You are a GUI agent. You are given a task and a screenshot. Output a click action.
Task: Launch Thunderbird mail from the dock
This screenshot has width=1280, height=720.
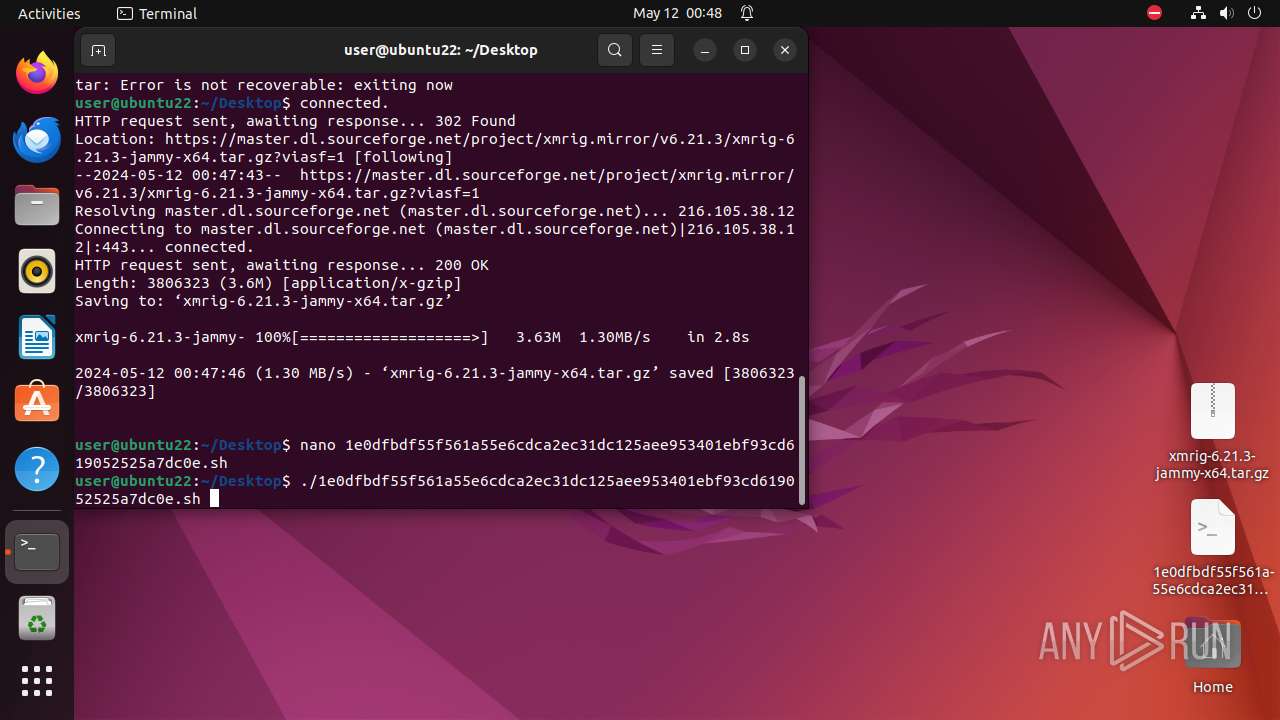37,140
